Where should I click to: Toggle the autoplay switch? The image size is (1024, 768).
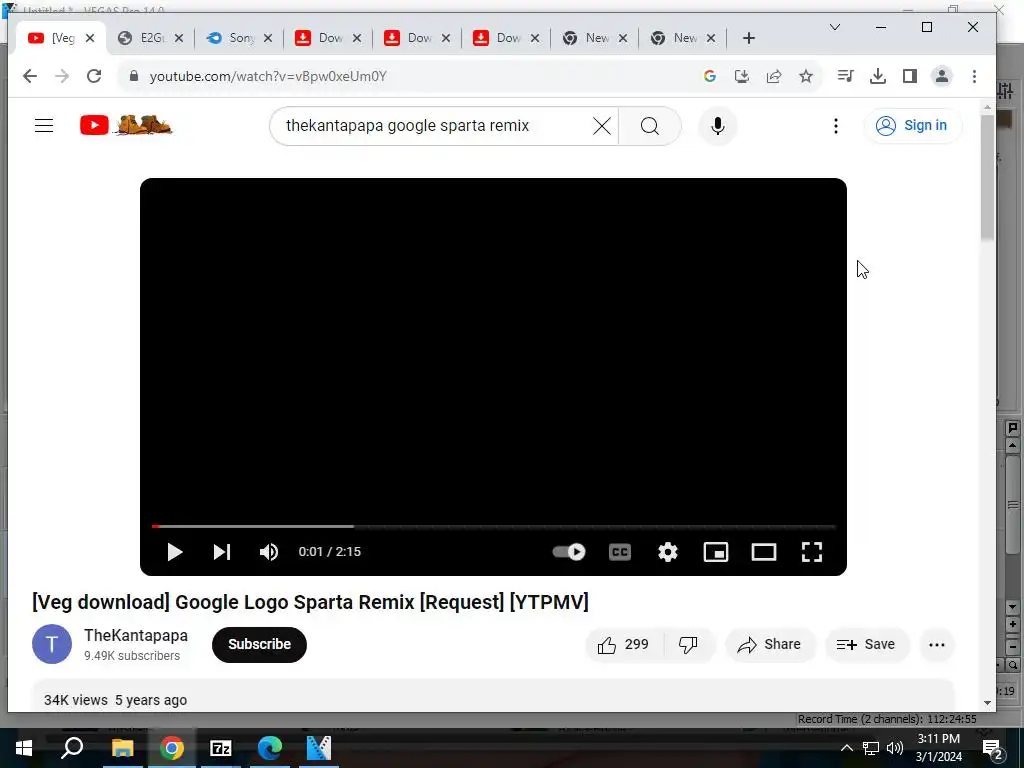[x=569, y=552]
